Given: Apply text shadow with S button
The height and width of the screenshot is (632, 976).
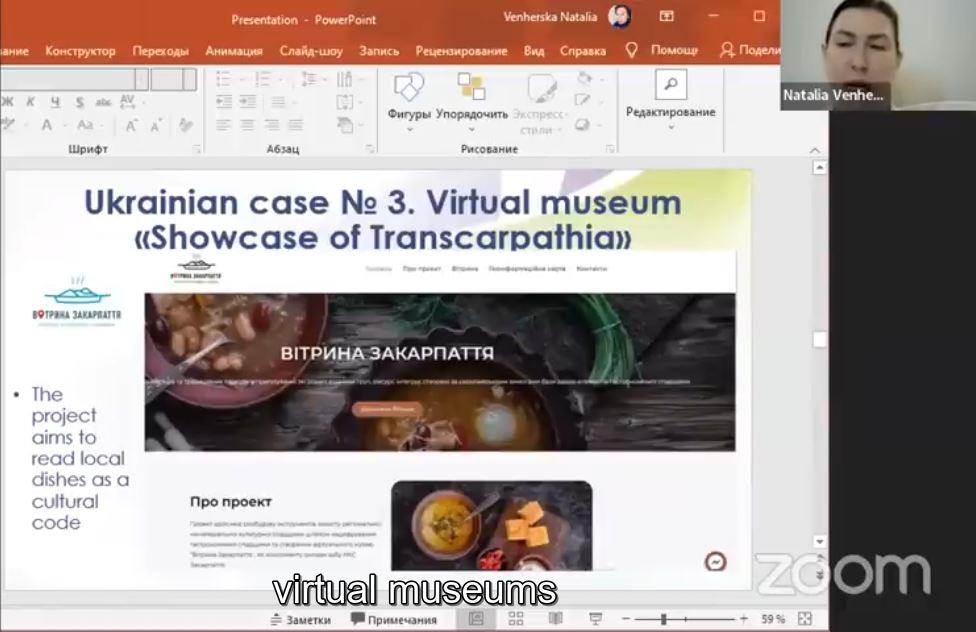Looking at the screenshot, I should (x=80, y=101).
